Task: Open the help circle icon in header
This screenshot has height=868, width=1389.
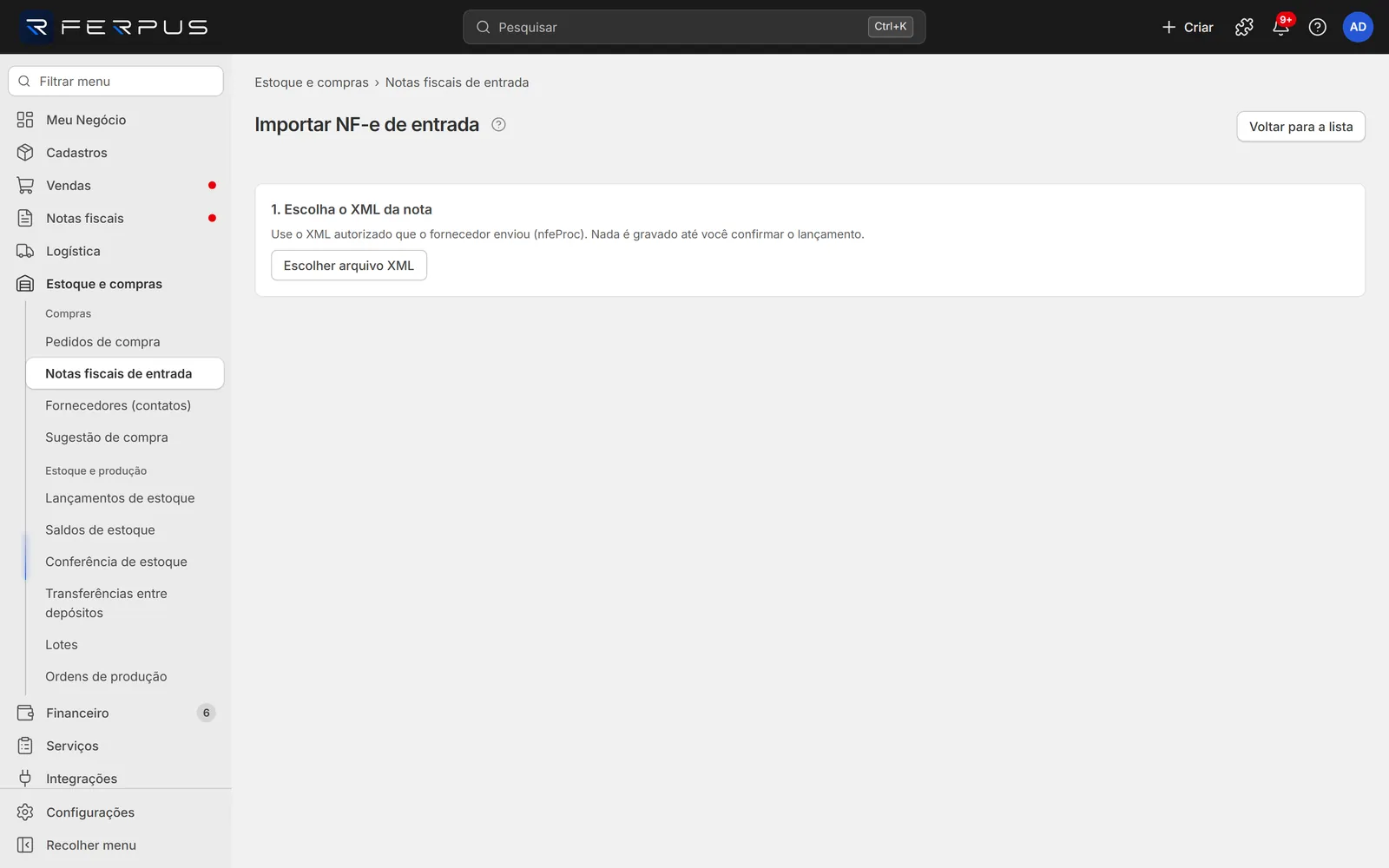Action: pos(1317,27)
